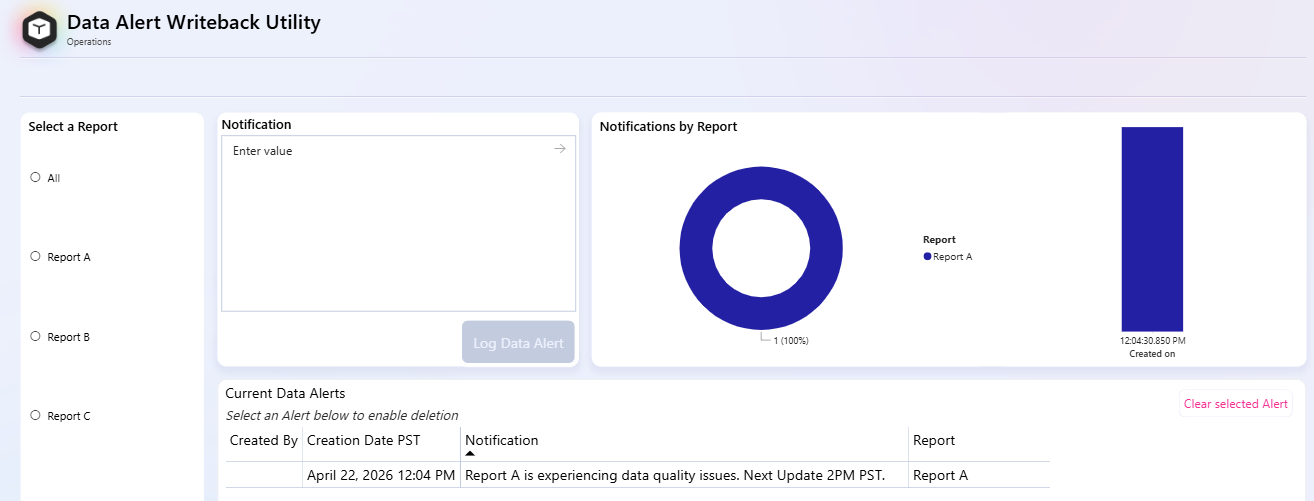Click the sort arrow under Notification header

pos(470,453)
